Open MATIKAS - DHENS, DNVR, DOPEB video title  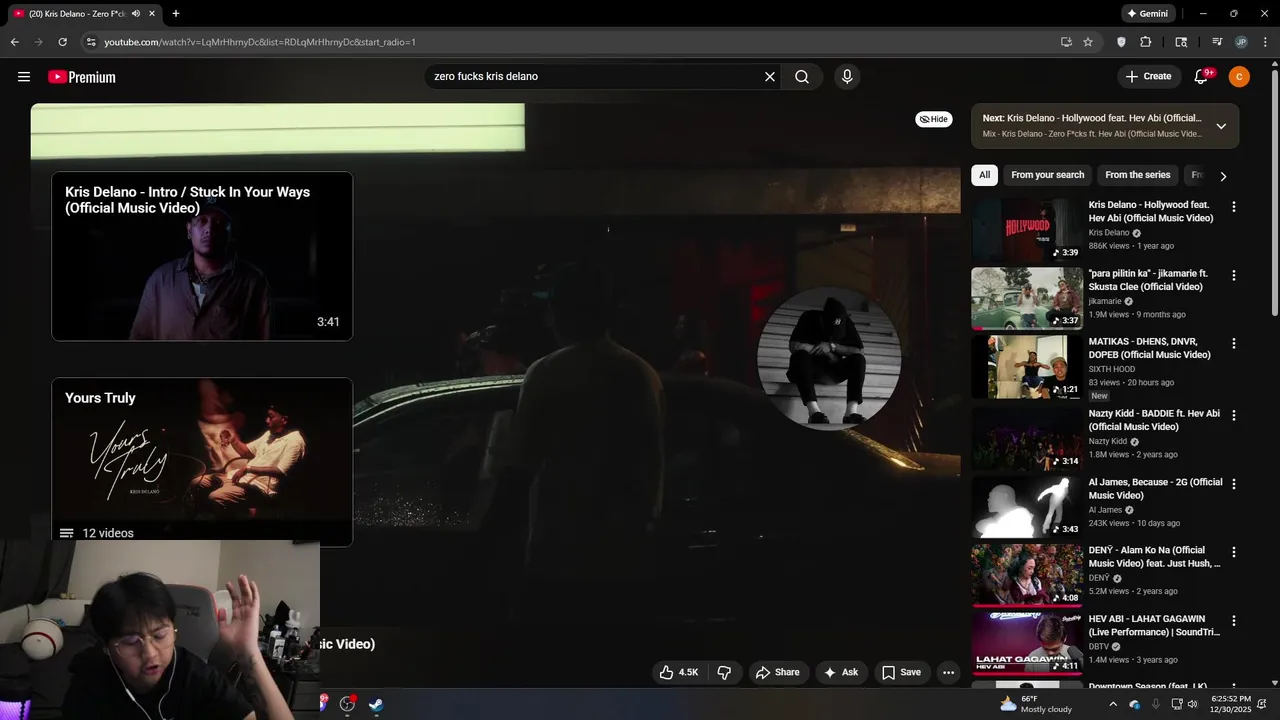1150,348
